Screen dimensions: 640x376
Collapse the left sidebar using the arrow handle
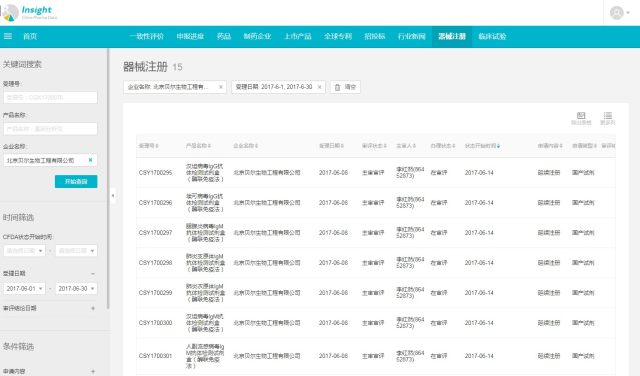click(x=113, y=196)
